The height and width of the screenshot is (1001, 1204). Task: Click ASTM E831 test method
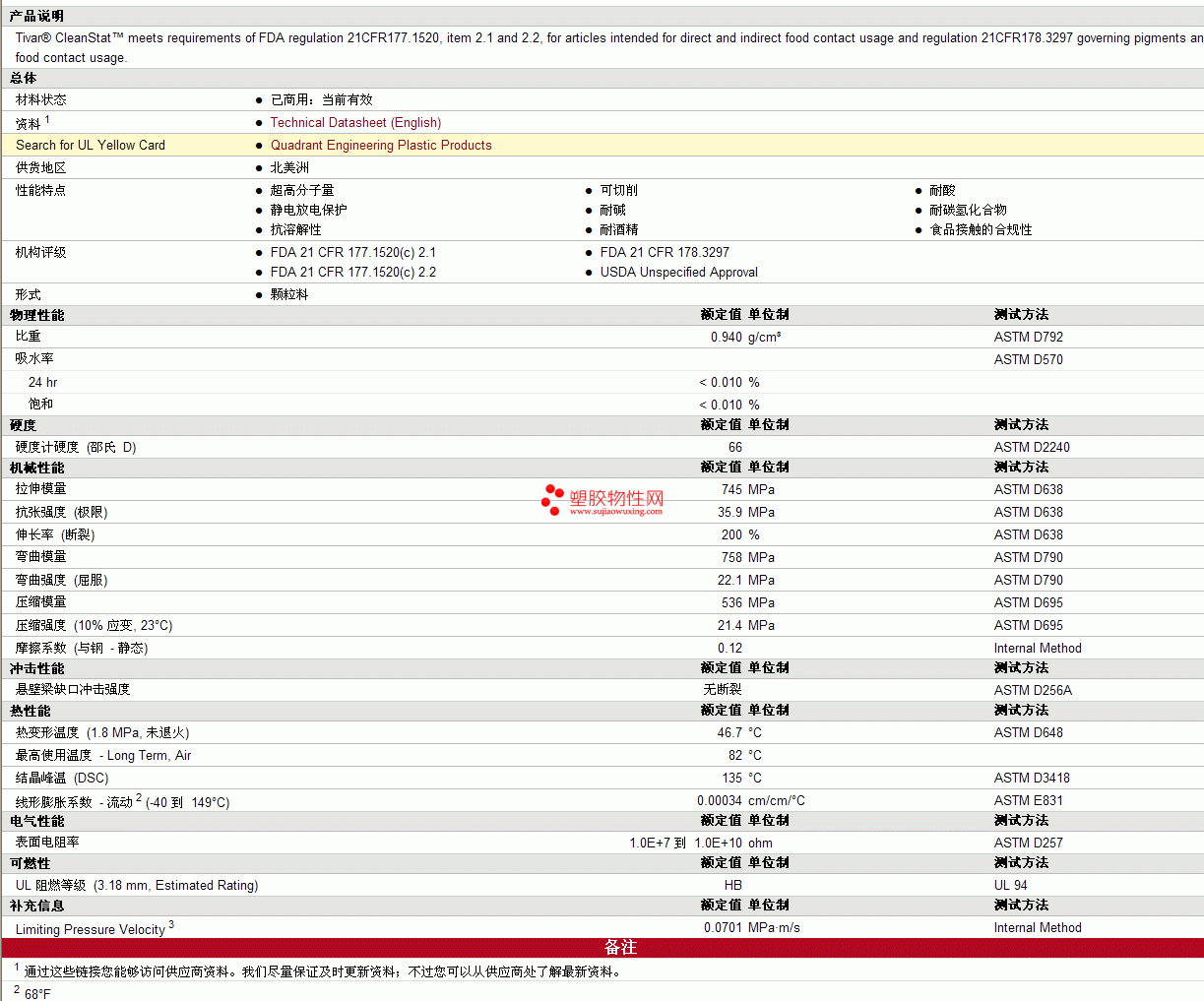[x=1029, y=800]
